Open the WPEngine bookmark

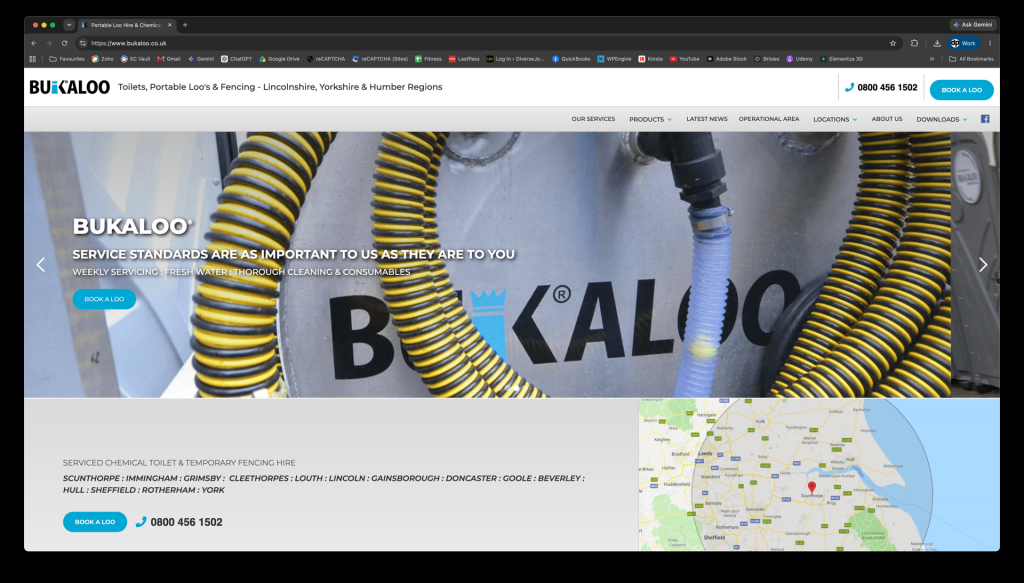pos(614,59)
